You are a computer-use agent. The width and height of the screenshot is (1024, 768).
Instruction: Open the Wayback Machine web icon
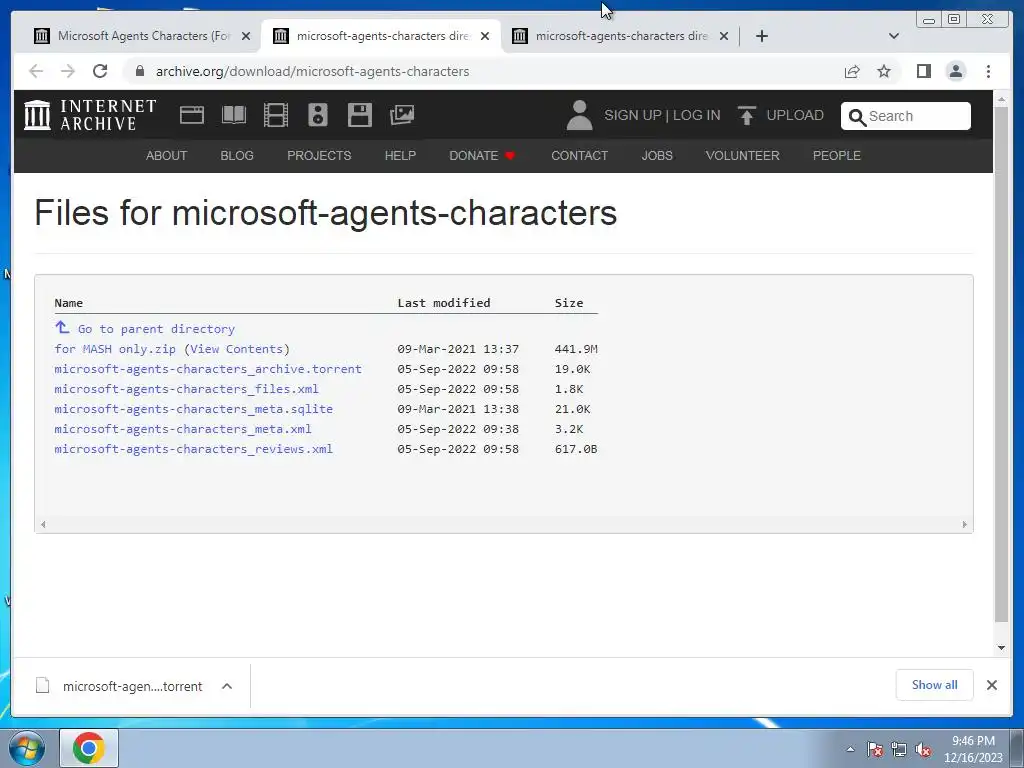(x=192, y=115)
